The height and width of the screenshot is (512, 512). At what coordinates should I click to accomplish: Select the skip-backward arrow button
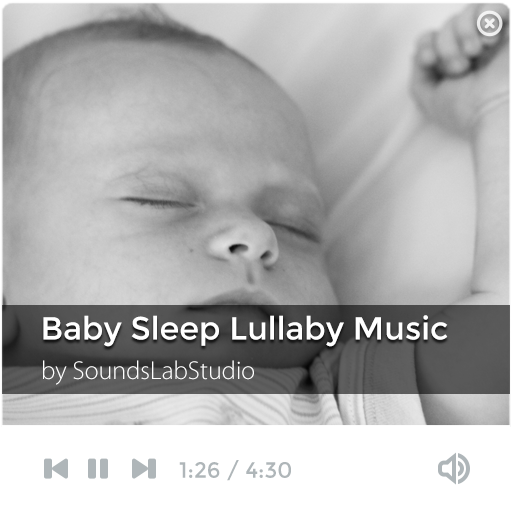click(56, 468)
